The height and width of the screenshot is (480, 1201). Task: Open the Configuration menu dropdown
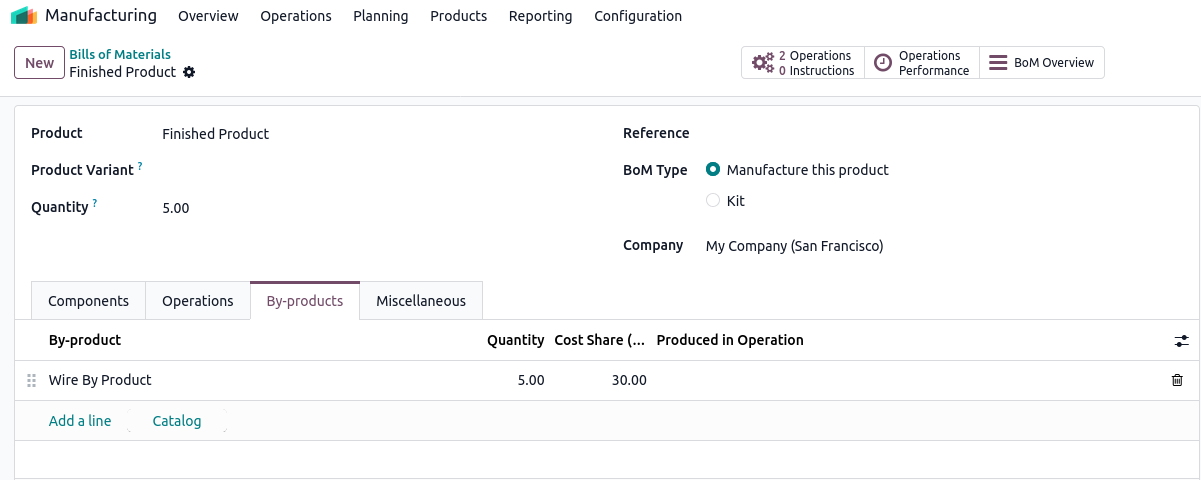[637, 16]
